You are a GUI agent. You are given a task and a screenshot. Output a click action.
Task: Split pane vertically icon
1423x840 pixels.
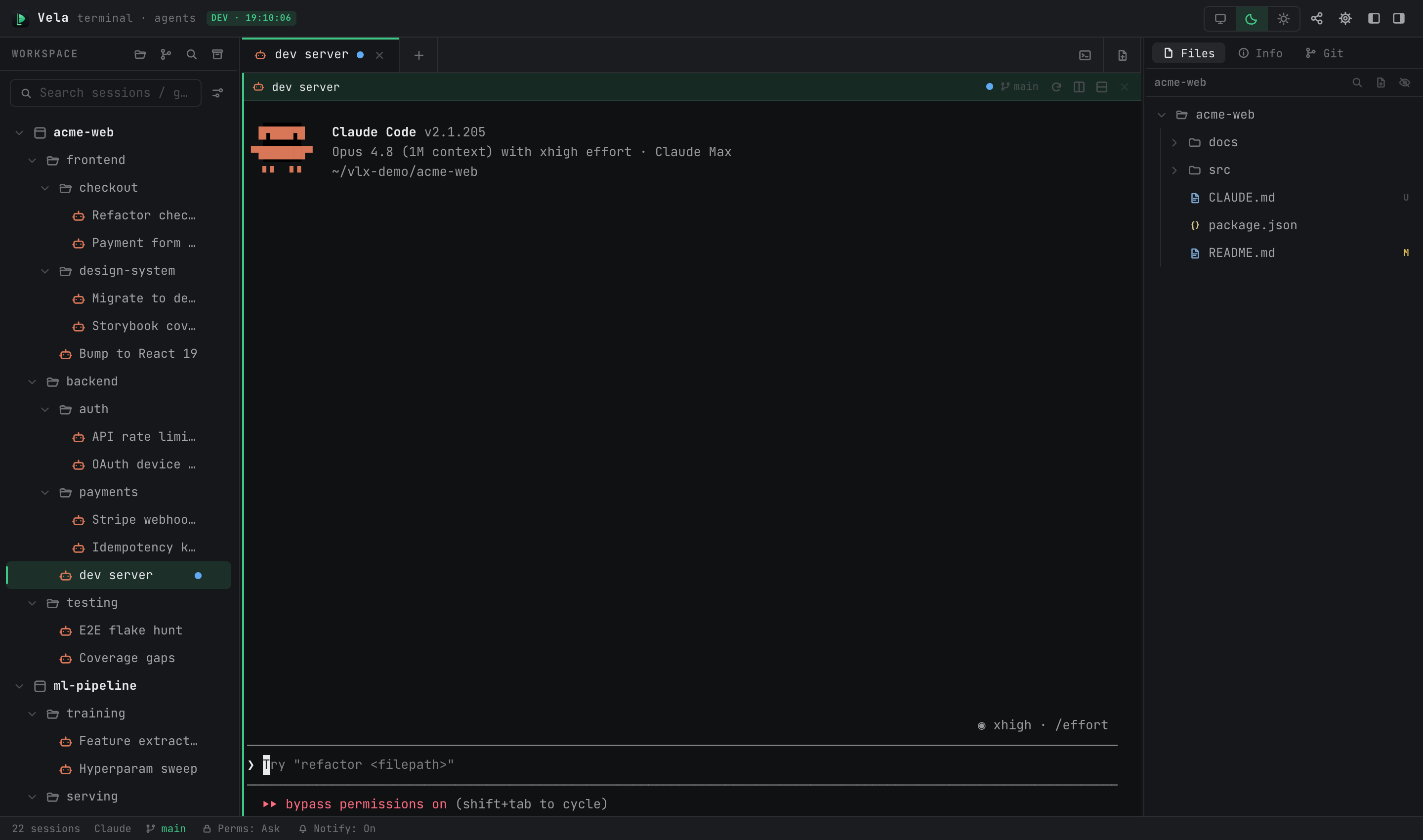tap(1079, 87)
